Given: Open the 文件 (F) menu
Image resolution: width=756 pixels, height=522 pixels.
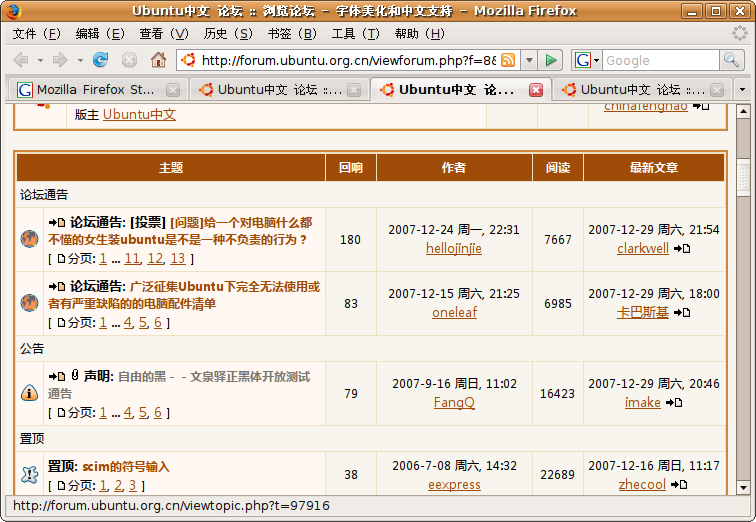Looking at the screenshot, I should [36, 34].
